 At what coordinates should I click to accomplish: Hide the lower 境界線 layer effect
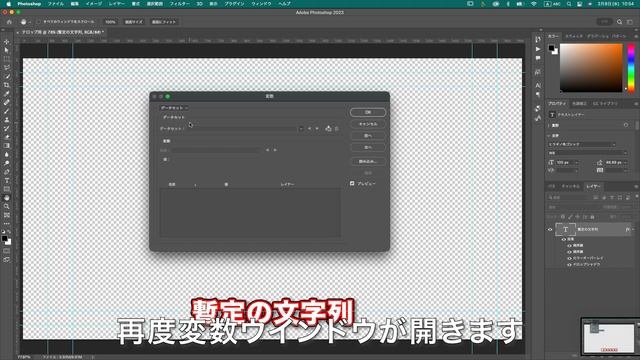pyautogui.click(x=569, y=252)
